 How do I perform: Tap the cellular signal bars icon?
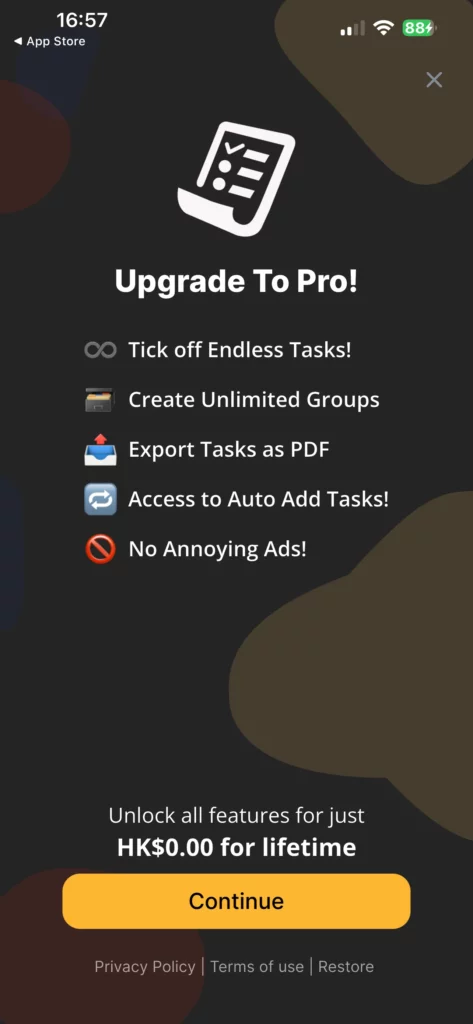coord(353,28)
